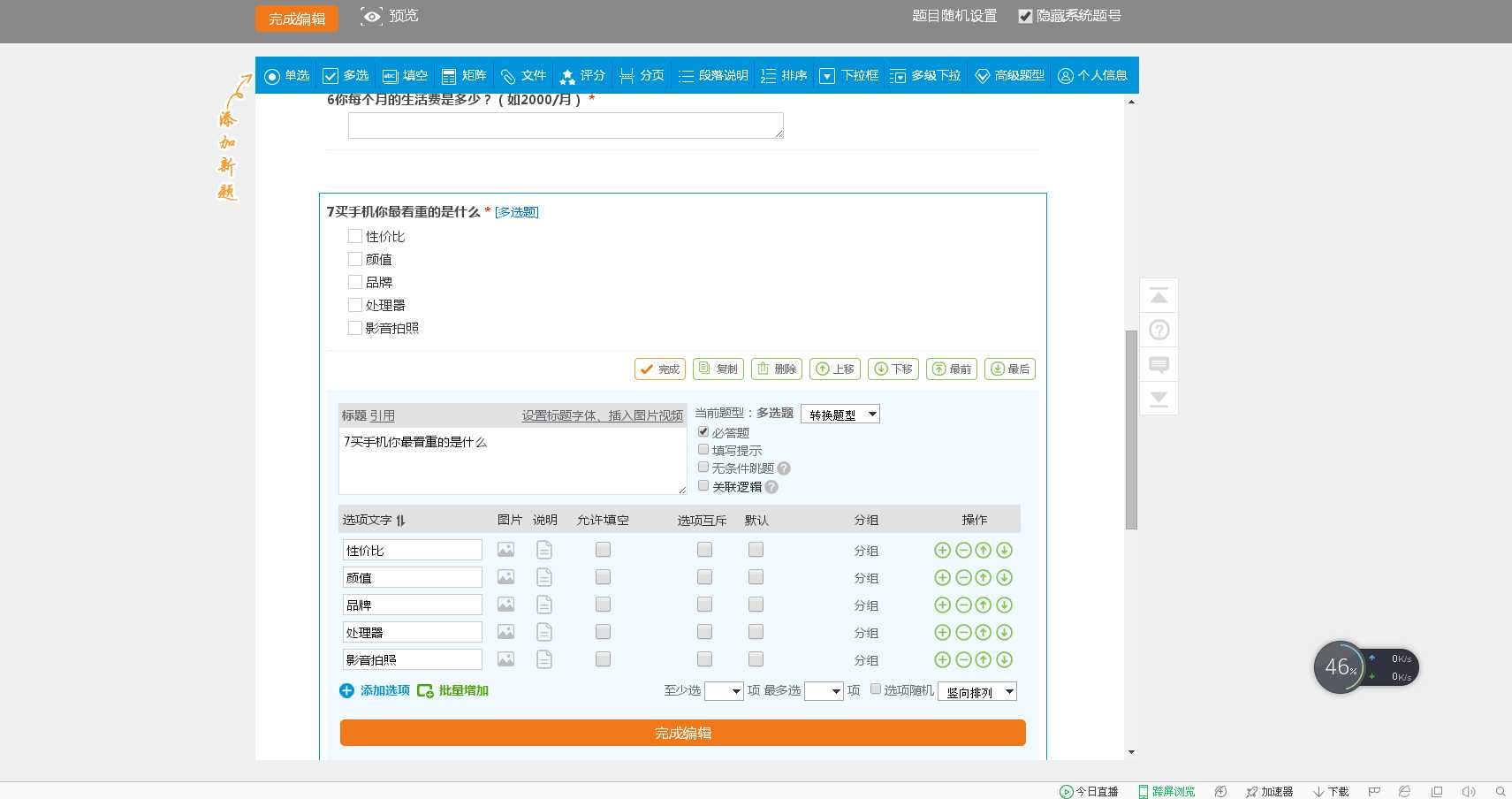Click the 引用 link beside 标题
This screenshot has height=799, width=1512.
tap(382, 415)
